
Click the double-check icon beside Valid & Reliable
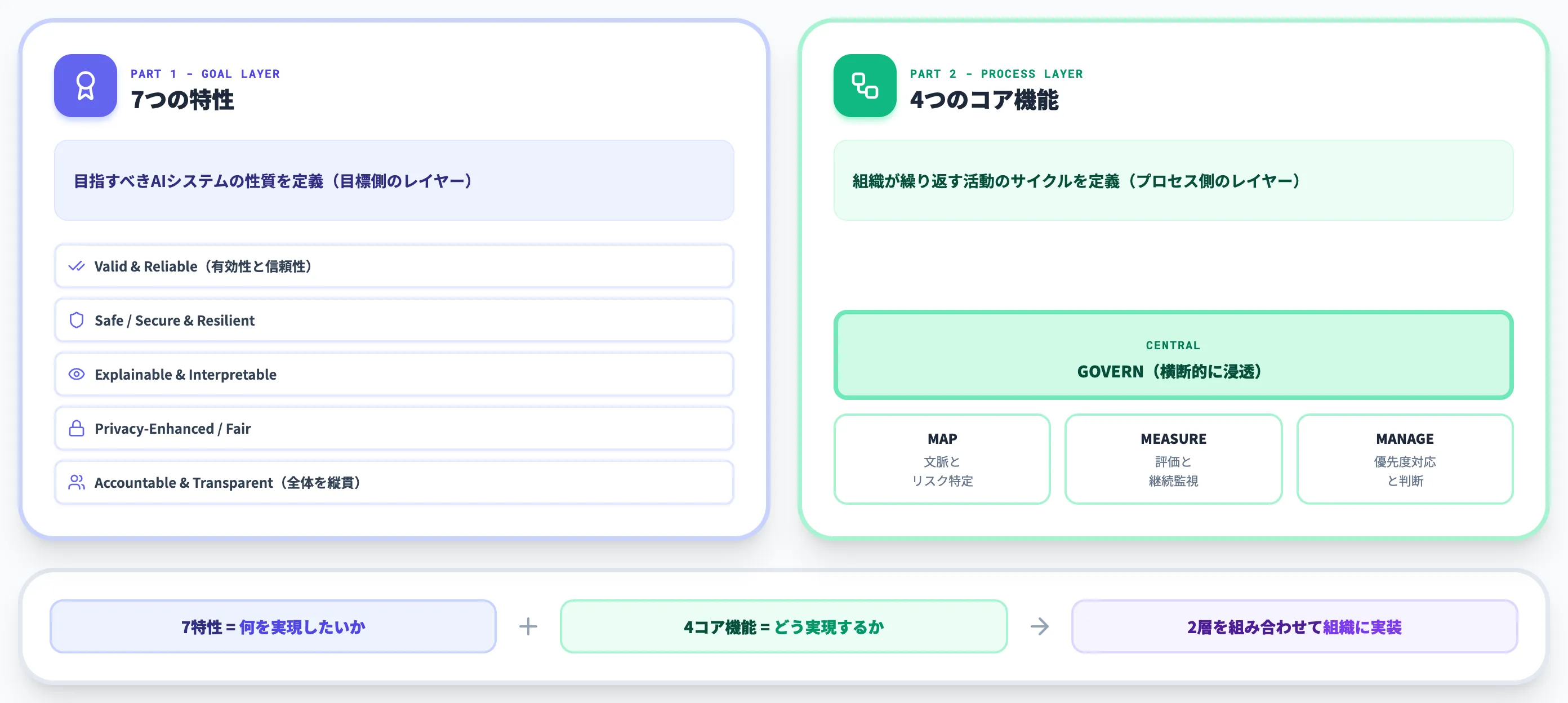77,266
